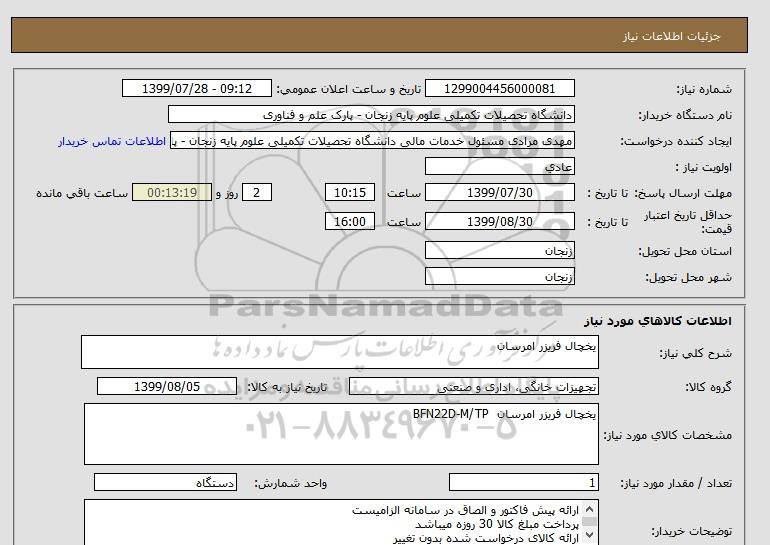
Task: Click the price validity date 1399/08/30
Action: click(x=499, y=221)
